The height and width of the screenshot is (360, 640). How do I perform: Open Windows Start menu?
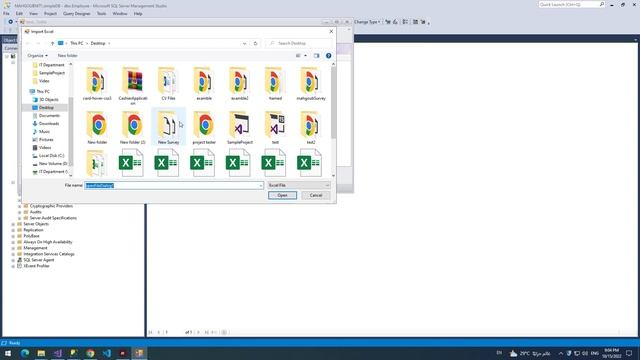(8, 353)
